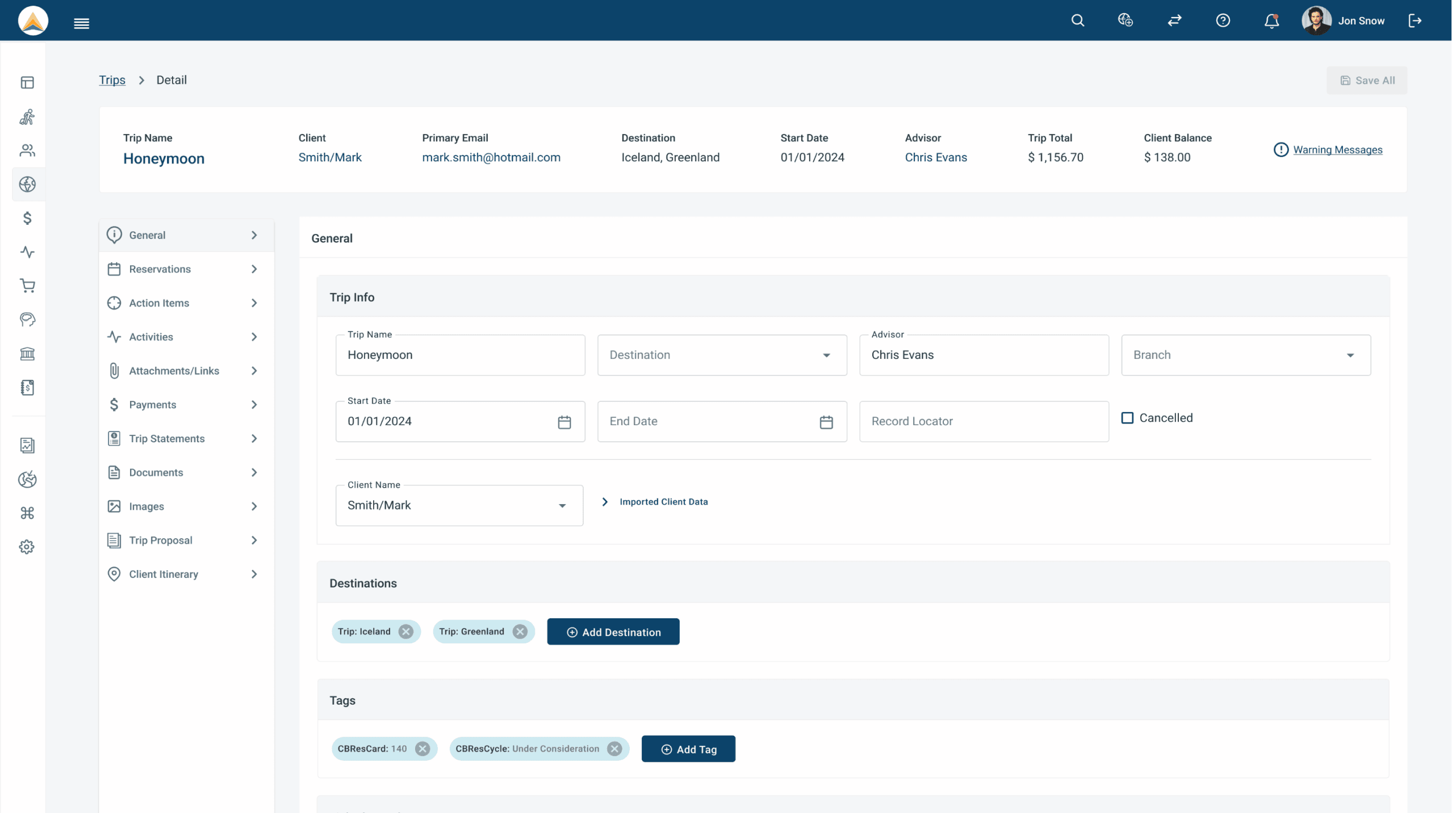Open the Warning Messages link

(1337, 150)
